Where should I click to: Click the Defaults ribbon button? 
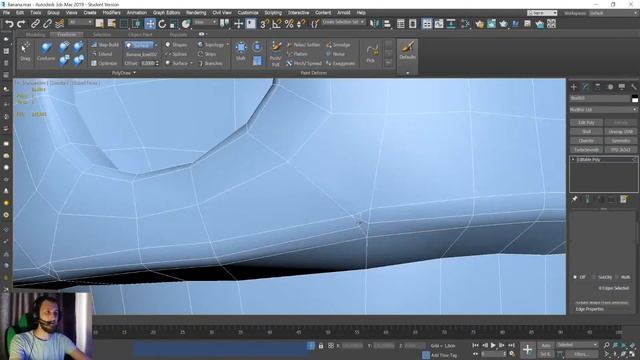point(407,51)
